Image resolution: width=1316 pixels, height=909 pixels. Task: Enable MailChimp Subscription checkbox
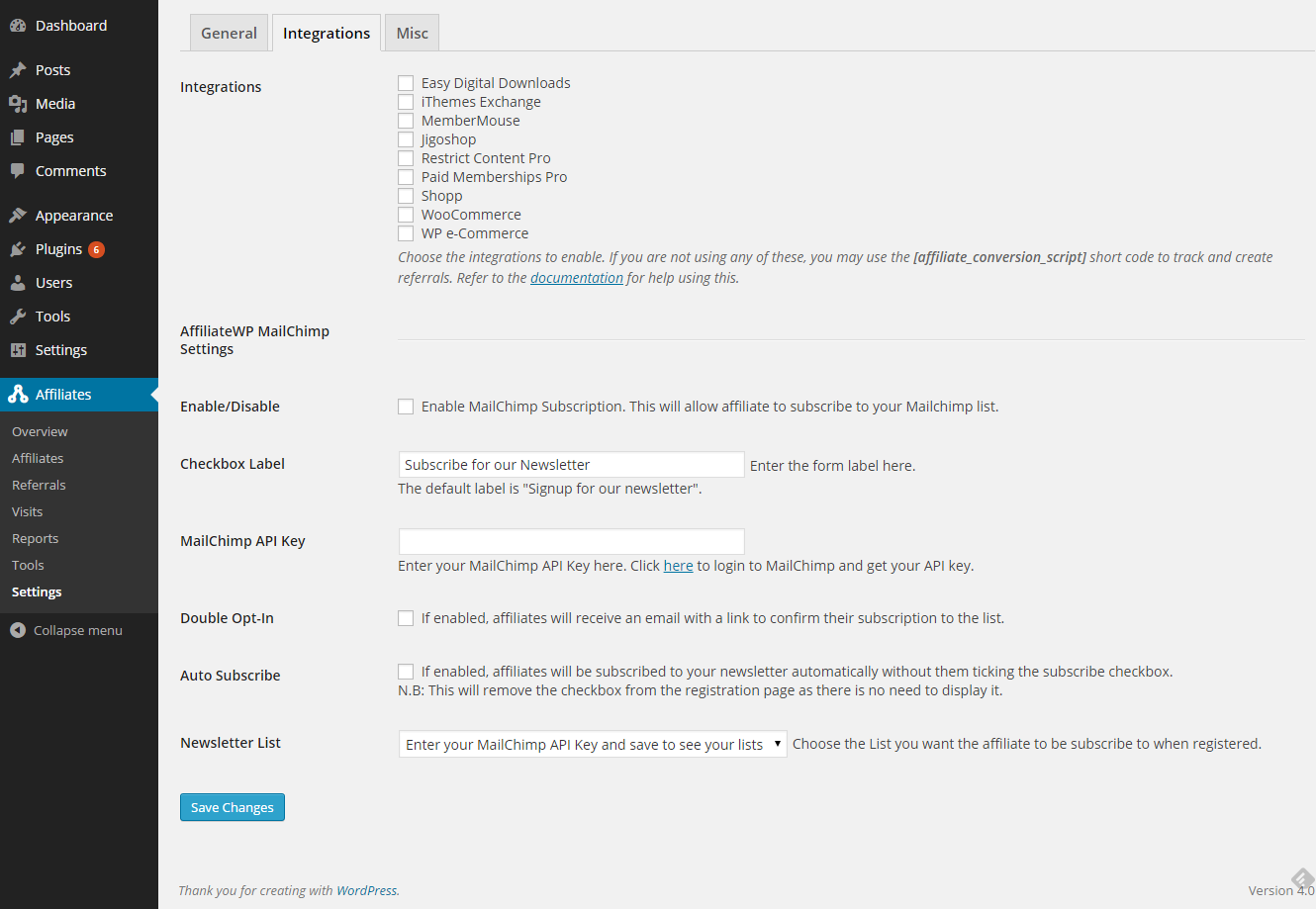[x=406, y=407]
